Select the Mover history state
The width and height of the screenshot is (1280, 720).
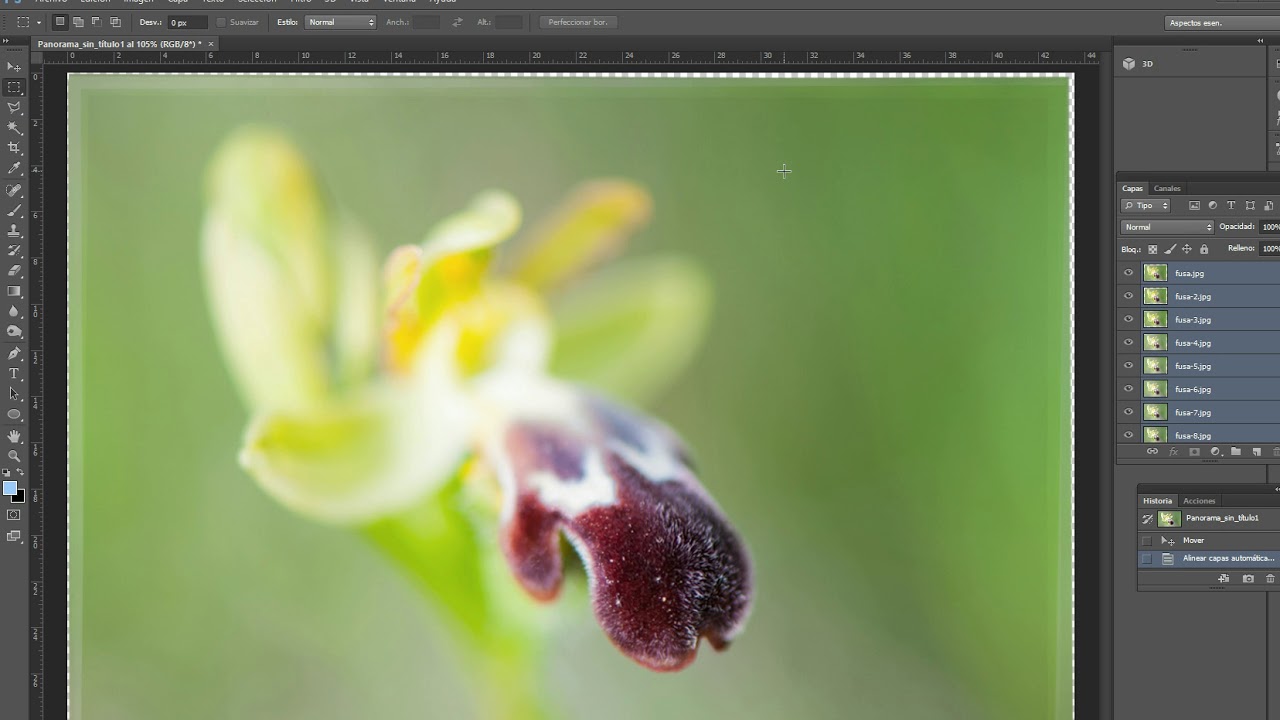point(1208,540)
